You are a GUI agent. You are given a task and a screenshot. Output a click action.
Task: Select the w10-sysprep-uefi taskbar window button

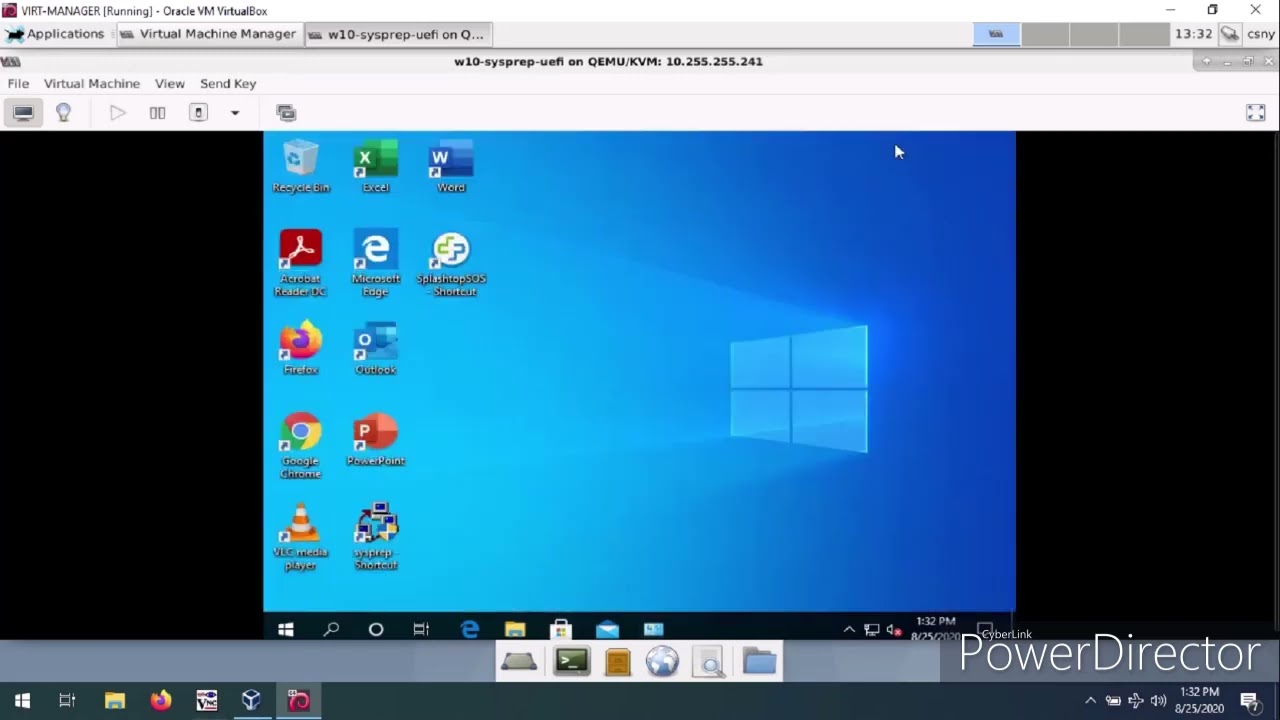pos(397,34)
